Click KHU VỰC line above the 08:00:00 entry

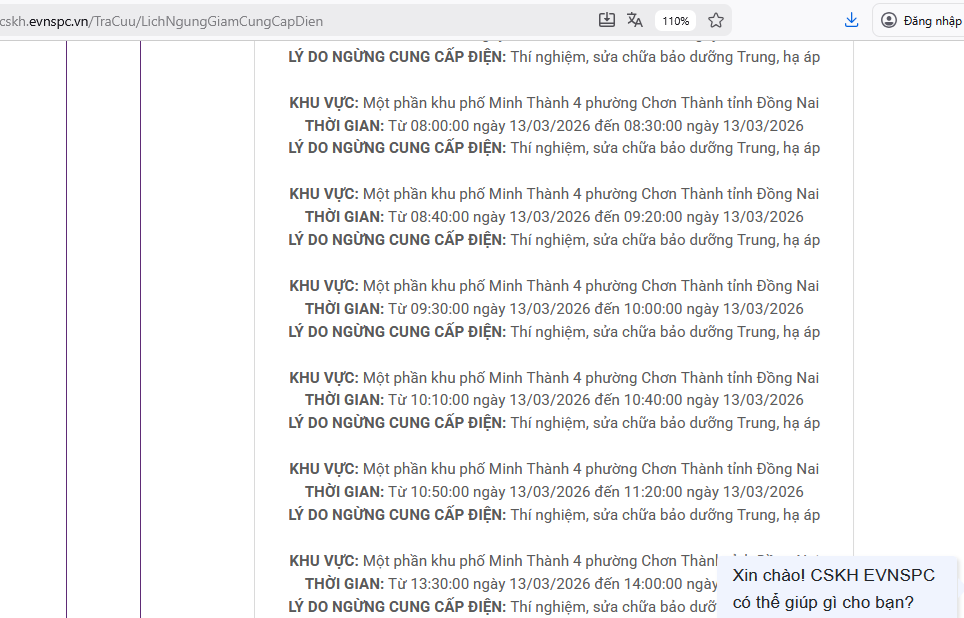tap(554, 103)
